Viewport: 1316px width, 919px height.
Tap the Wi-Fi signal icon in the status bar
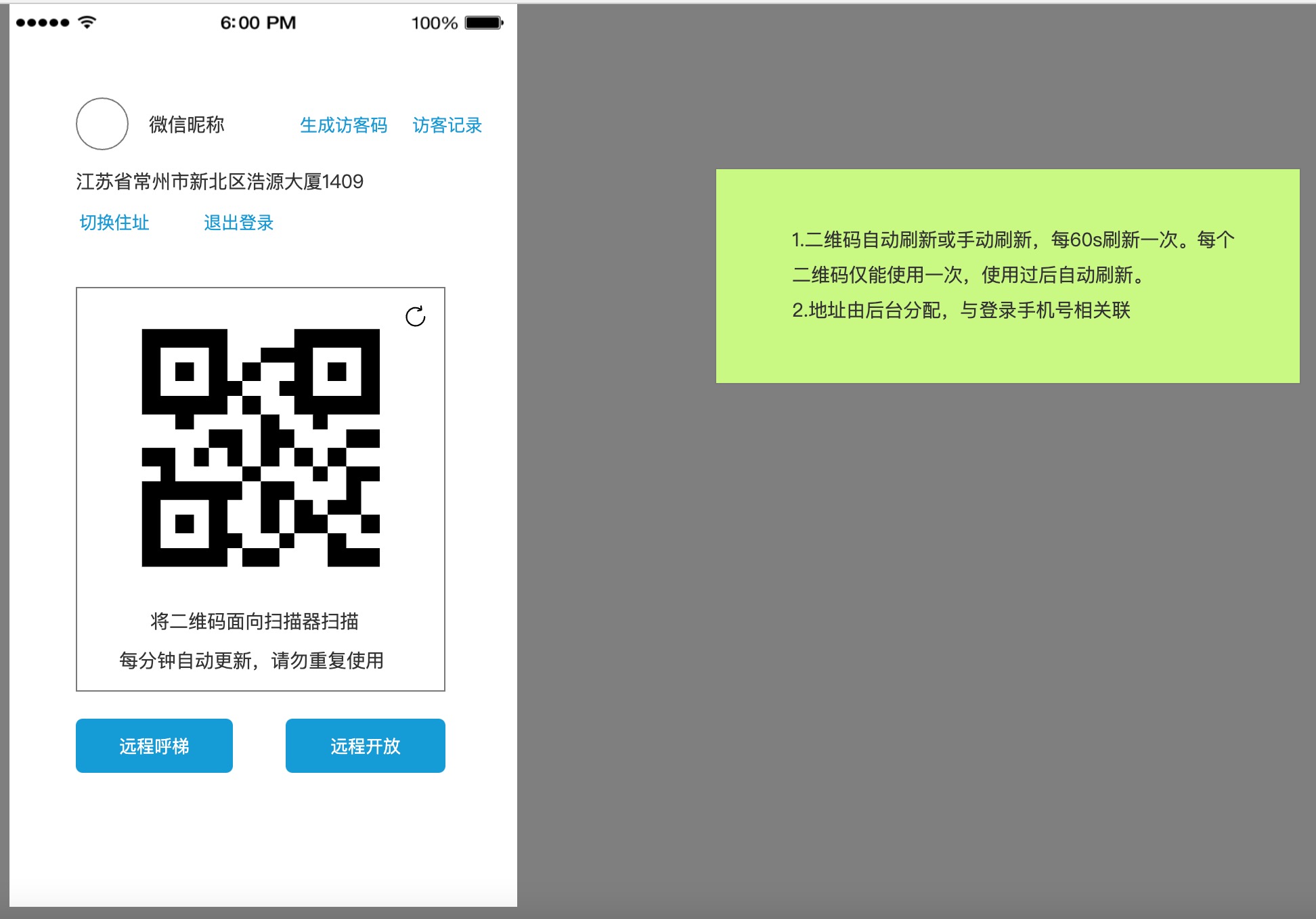87,22
